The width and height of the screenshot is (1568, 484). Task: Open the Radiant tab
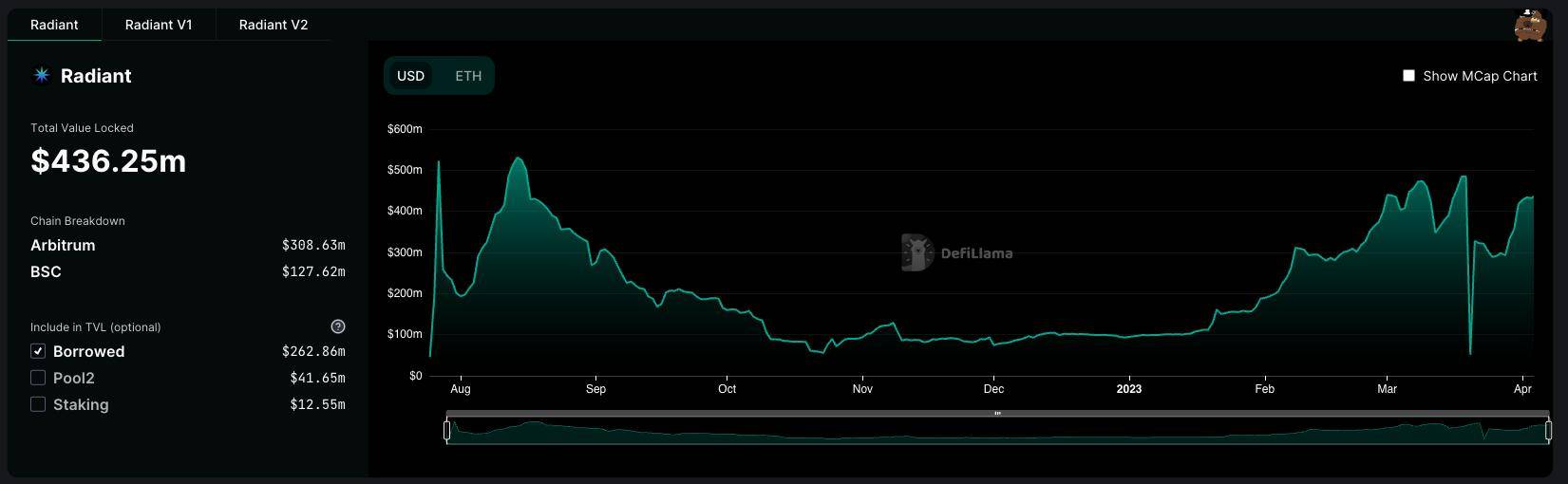point(54,25)
